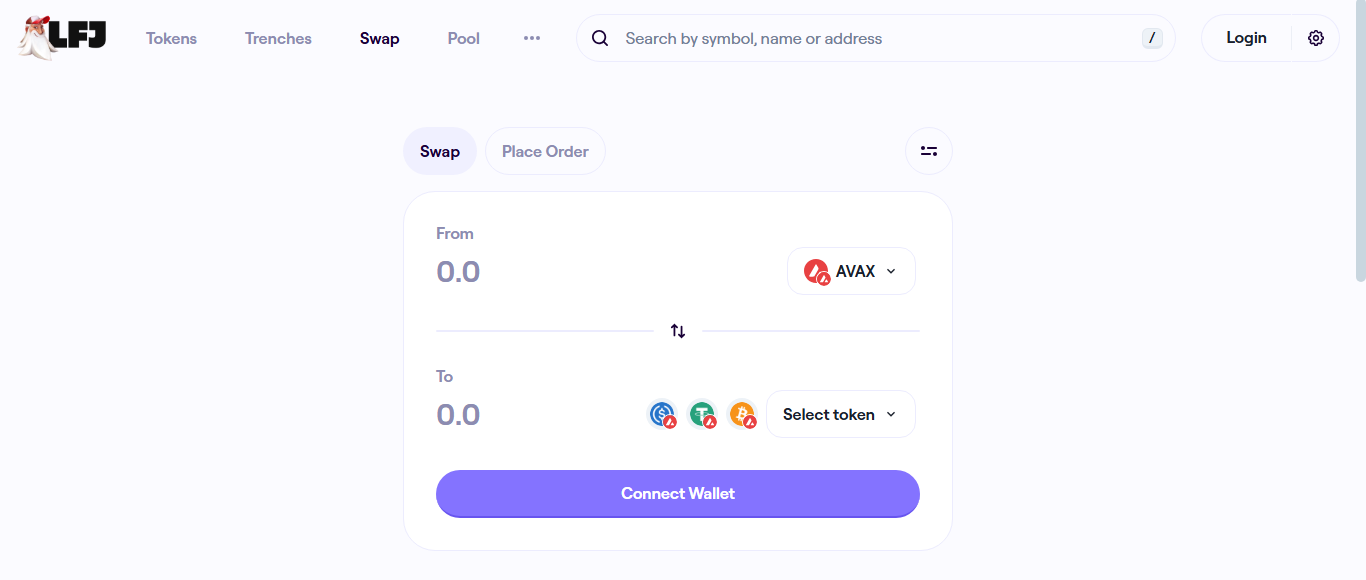Open the settings gear icon
Image resolution: width=1366 pixels, height=580 pixels.
[x=1316, y=38]
